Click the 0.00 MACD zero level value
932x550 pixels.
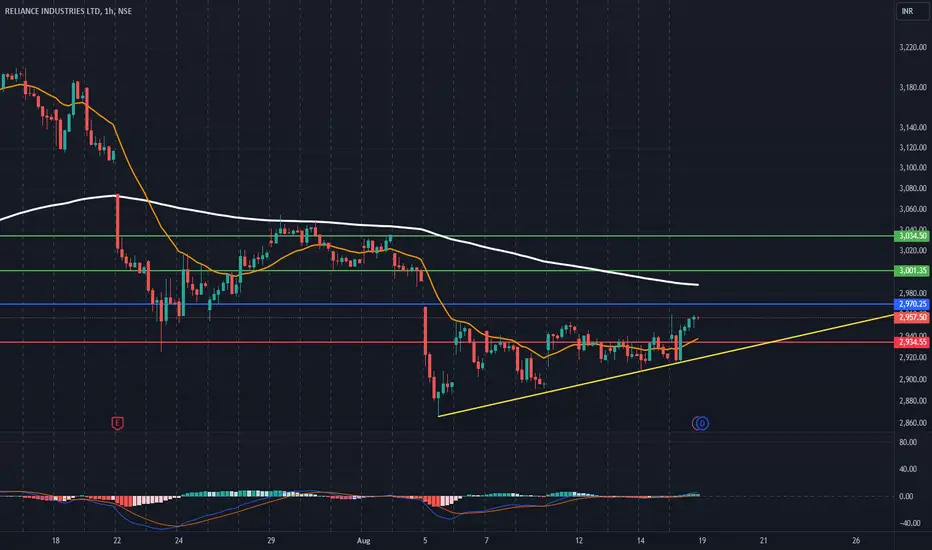click(908, 496)
